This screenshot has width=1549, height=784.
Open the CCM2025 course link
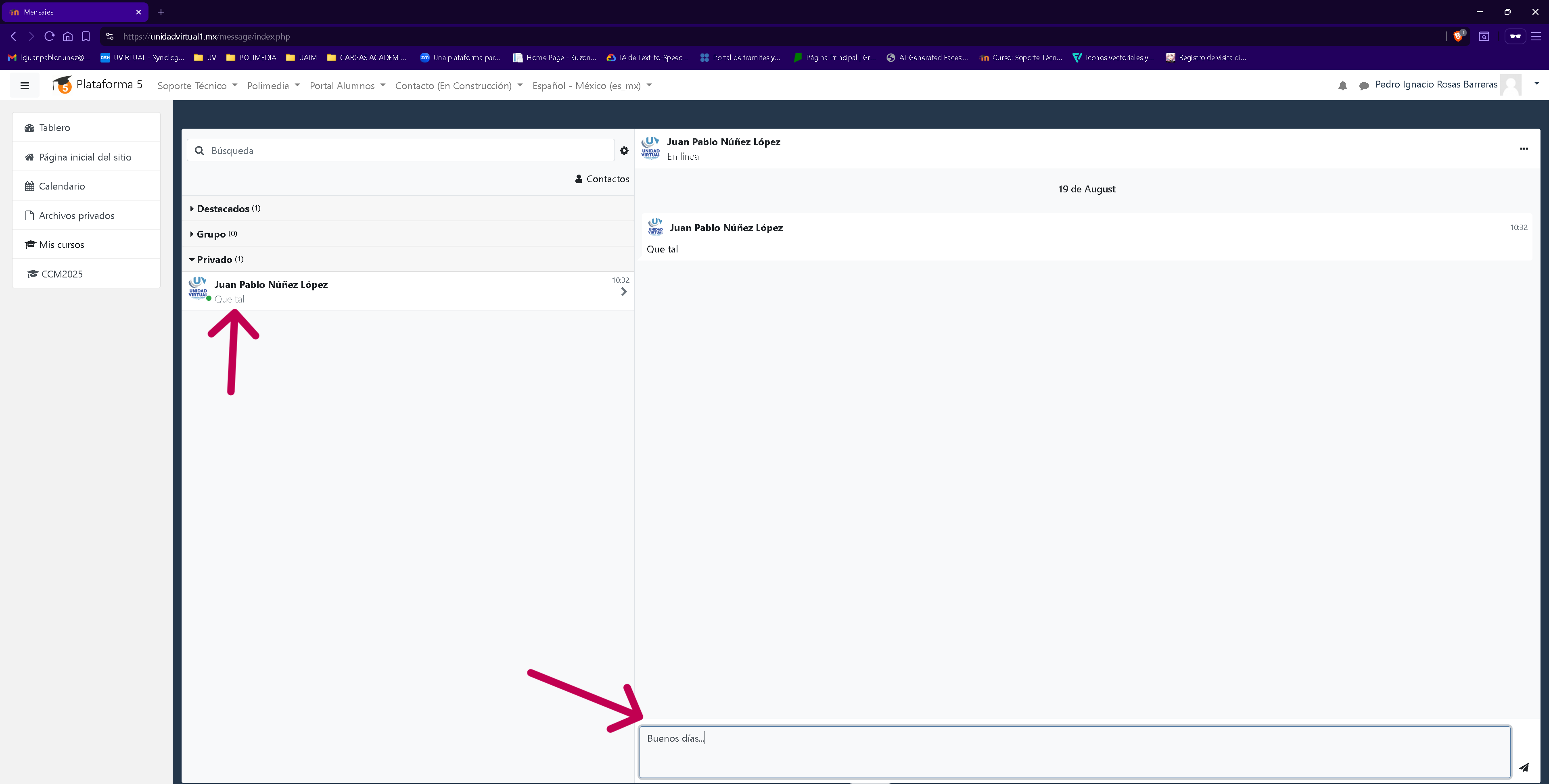pos(87,273)
